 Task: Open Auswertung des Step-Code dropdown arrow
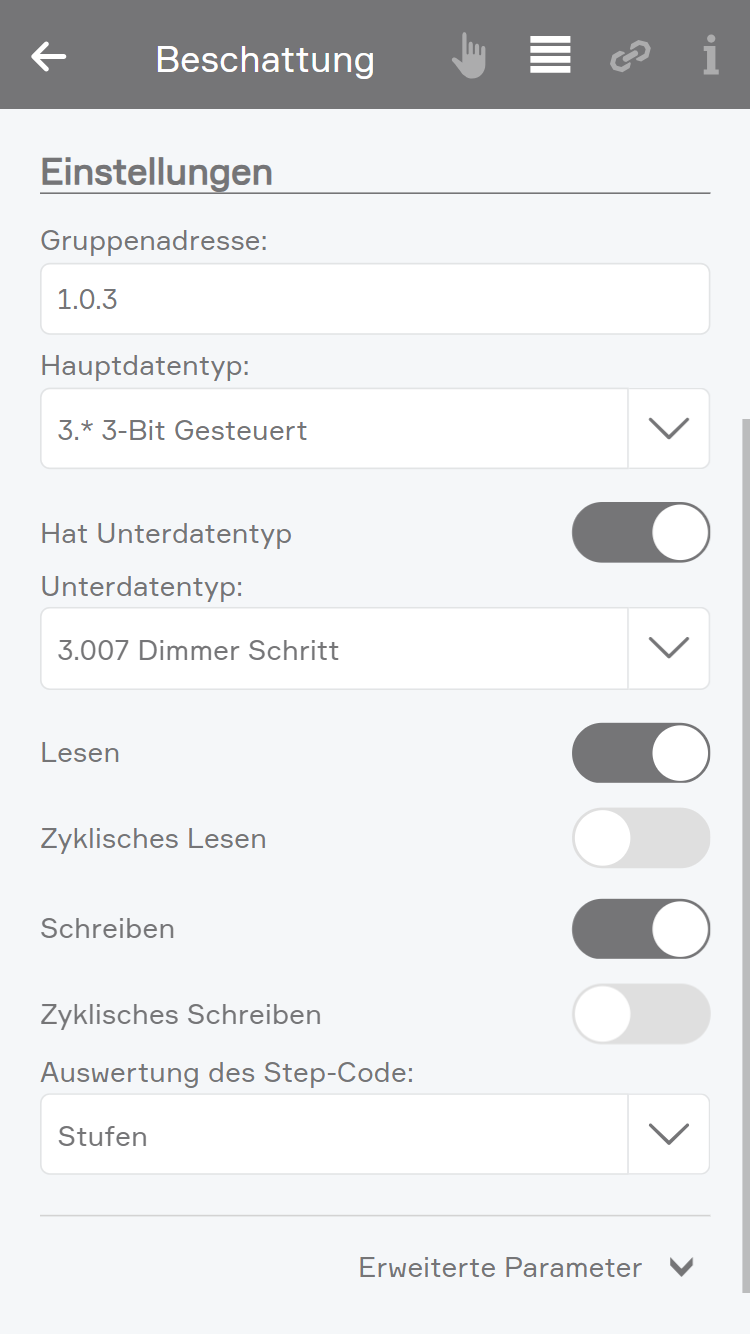tap(669, 1134)
